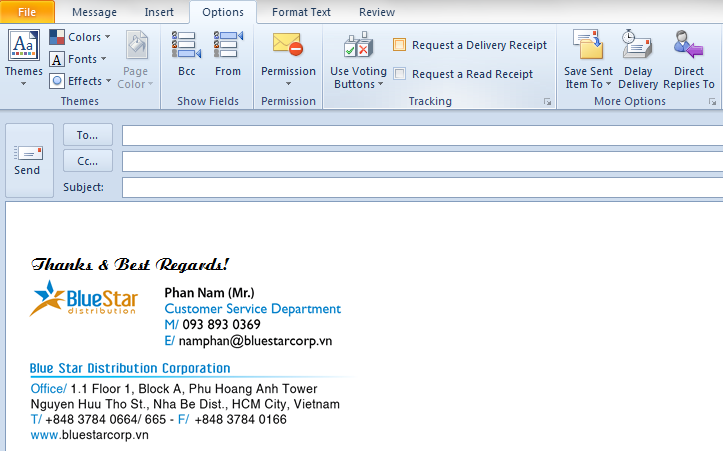Click in the Cc recipients field
The height and width of the screenshot is (451, 723).
coord(422,161)
